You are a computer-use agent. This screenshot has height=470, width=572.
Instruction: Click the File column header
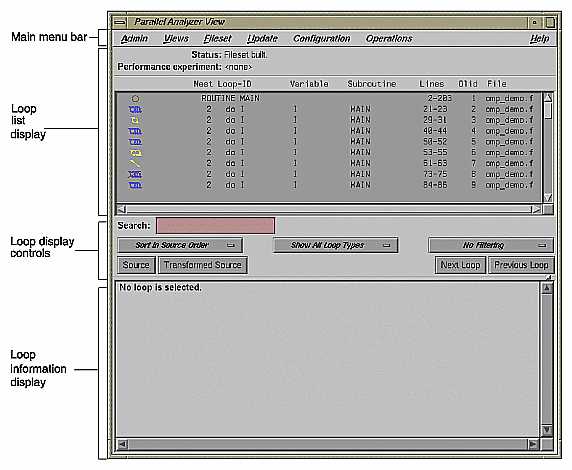tap(496, 84)
